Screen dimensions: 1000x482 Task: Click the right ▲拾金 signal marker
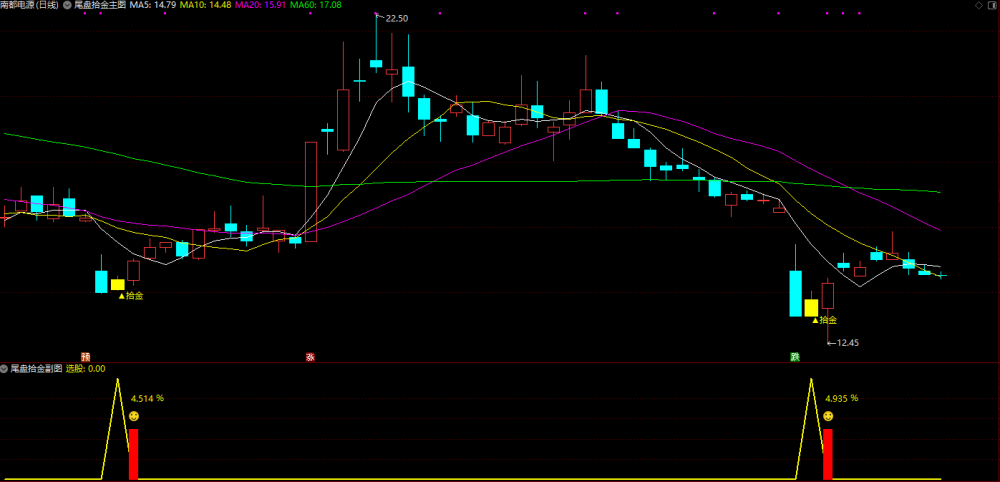(824, 320)
